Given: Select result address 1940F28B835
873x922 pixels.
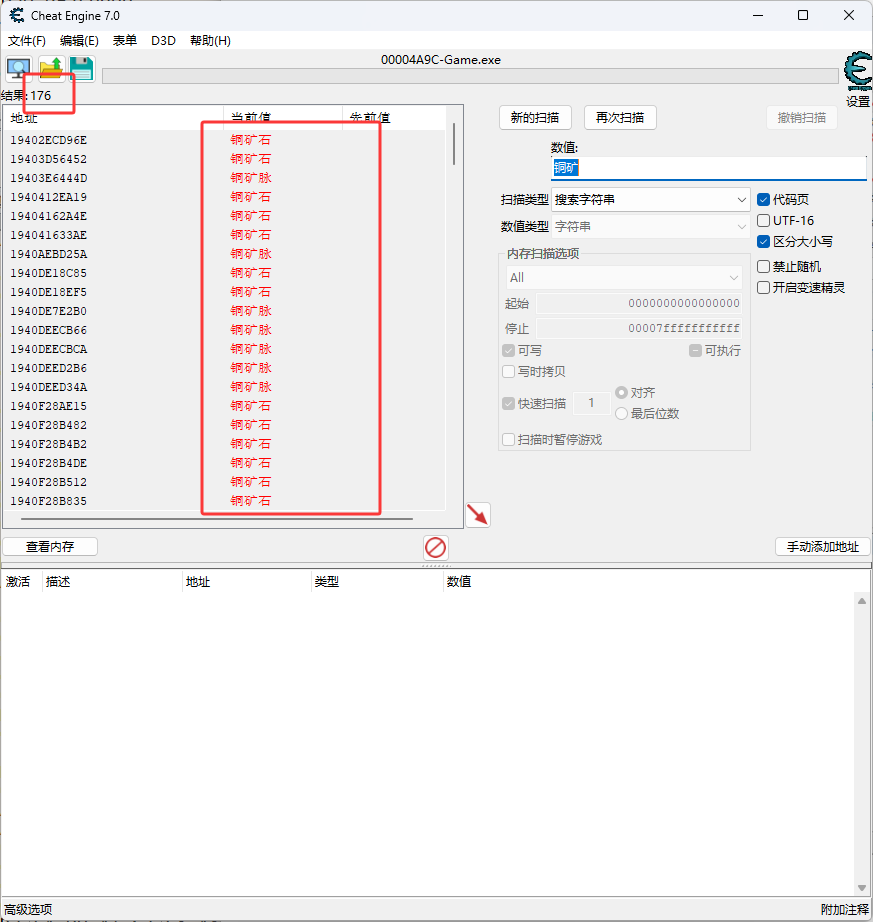Looking at the screenshot, I should pos(48,501).
